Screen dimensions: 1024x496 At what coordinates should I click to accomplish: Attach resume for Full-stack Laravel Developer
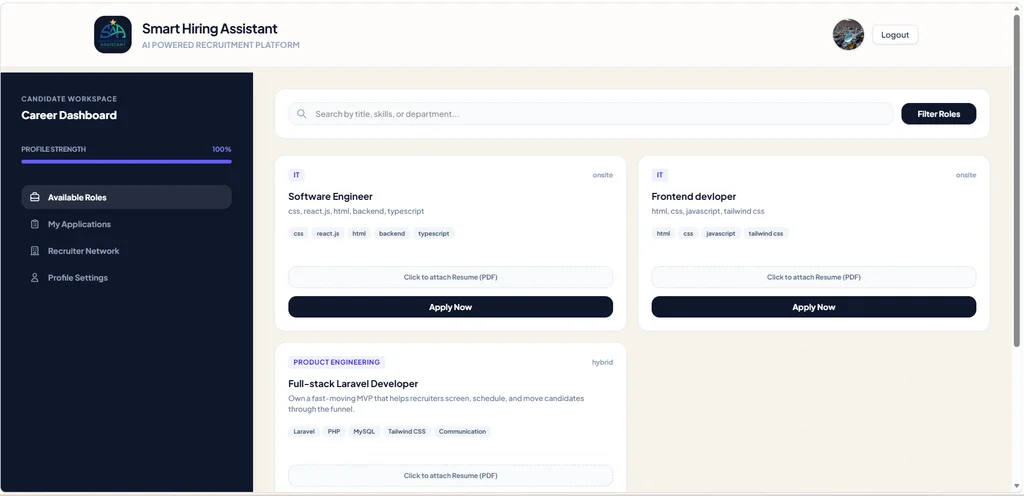451,475
